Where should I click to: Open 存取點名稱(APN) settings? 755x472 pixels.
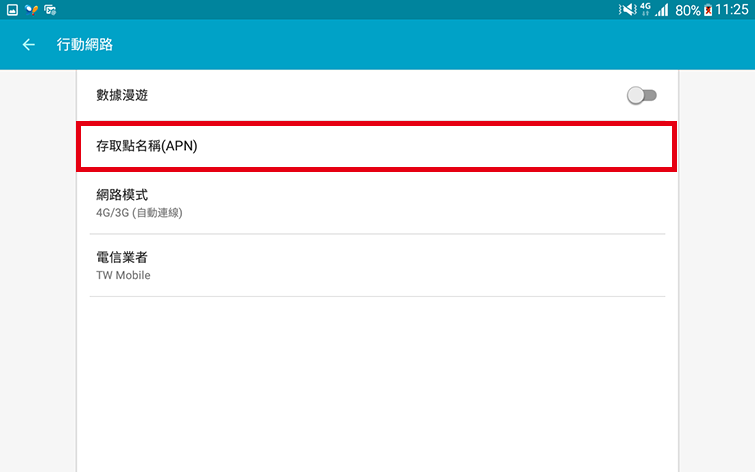point(377,146)
